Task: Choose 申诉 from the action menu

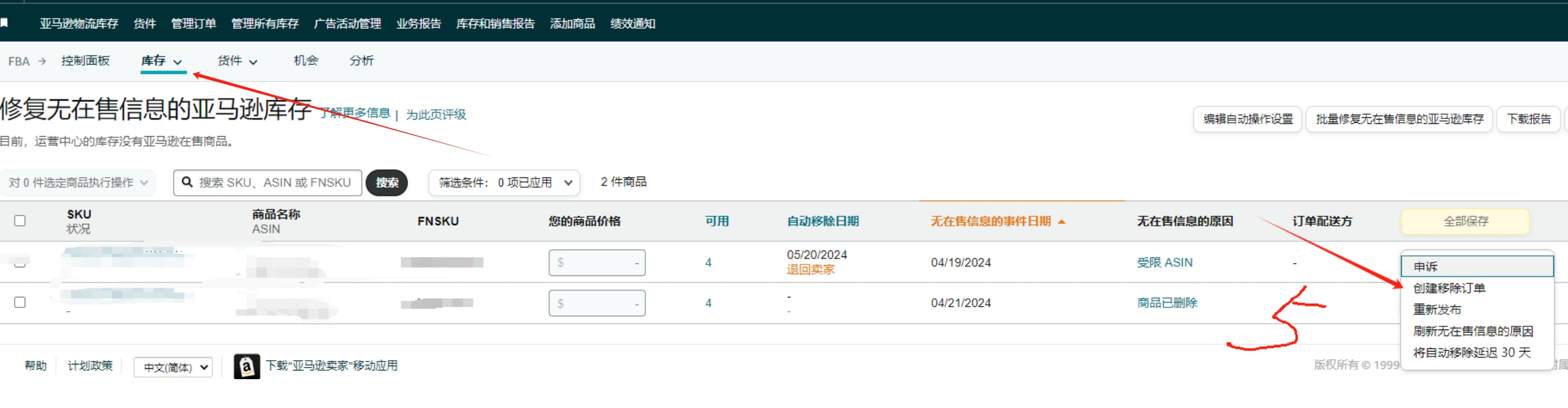Action: pyautogui.click(x=1477, y=266)
